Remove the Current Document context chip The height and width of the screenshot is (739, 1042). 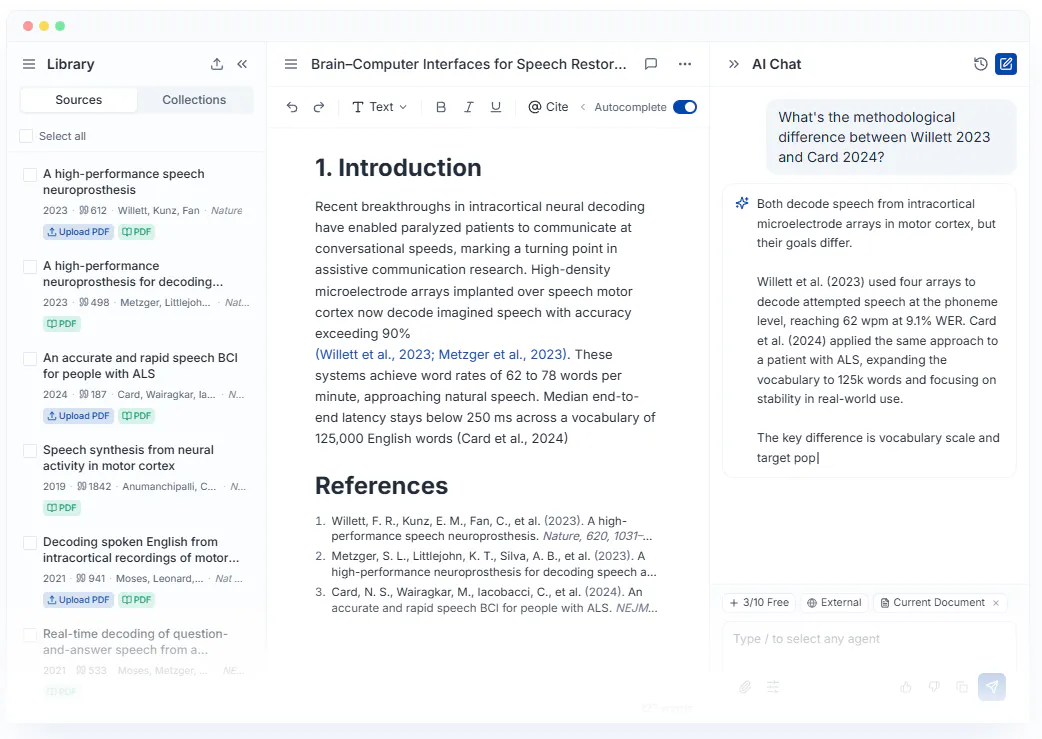[996, 603]
